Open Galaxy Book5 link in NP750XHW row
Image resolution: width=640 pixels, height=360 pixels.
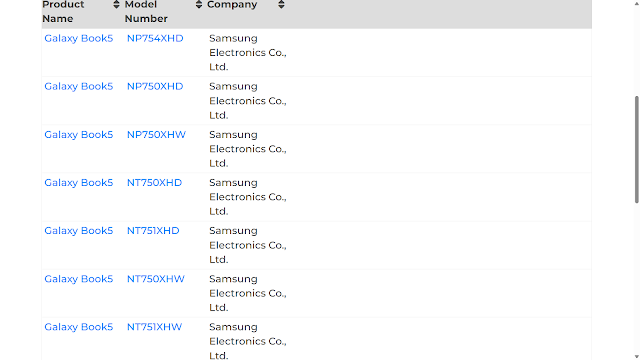[x=78, y=135]
